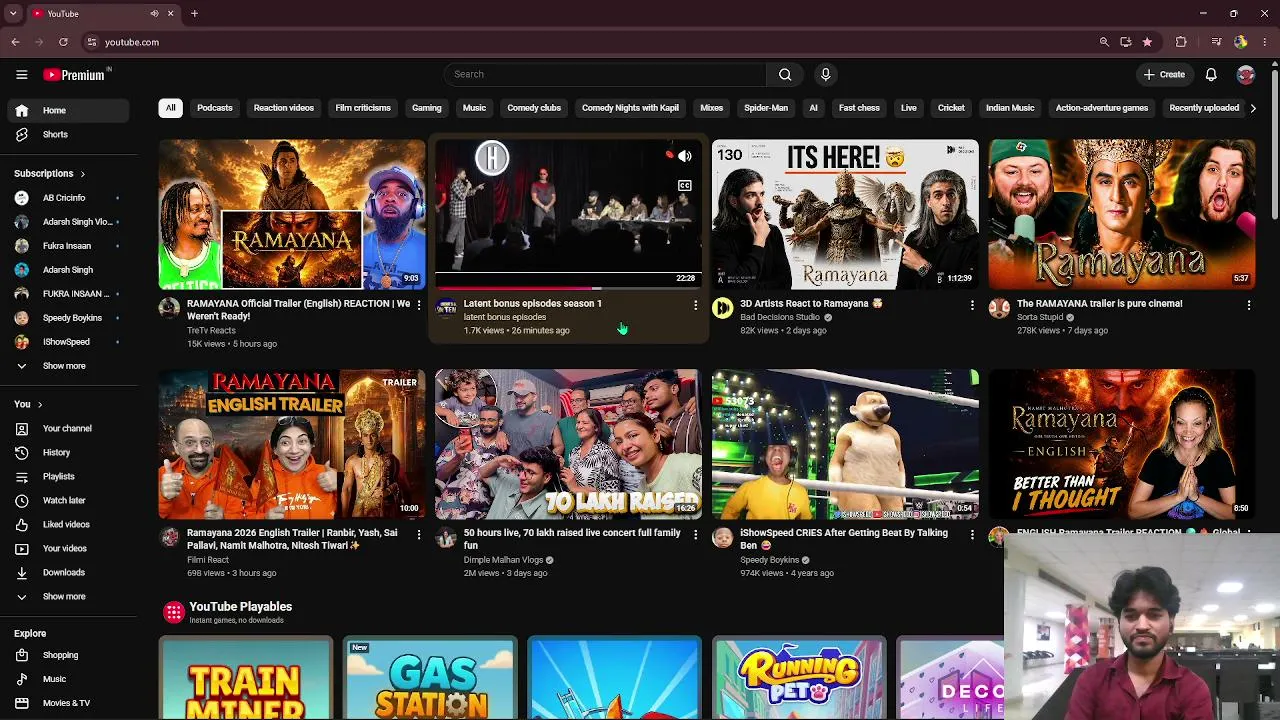Open more options for Latent bonus episodes video
Viewport: 1280px width, 720px height.
(x=696, y=305)
